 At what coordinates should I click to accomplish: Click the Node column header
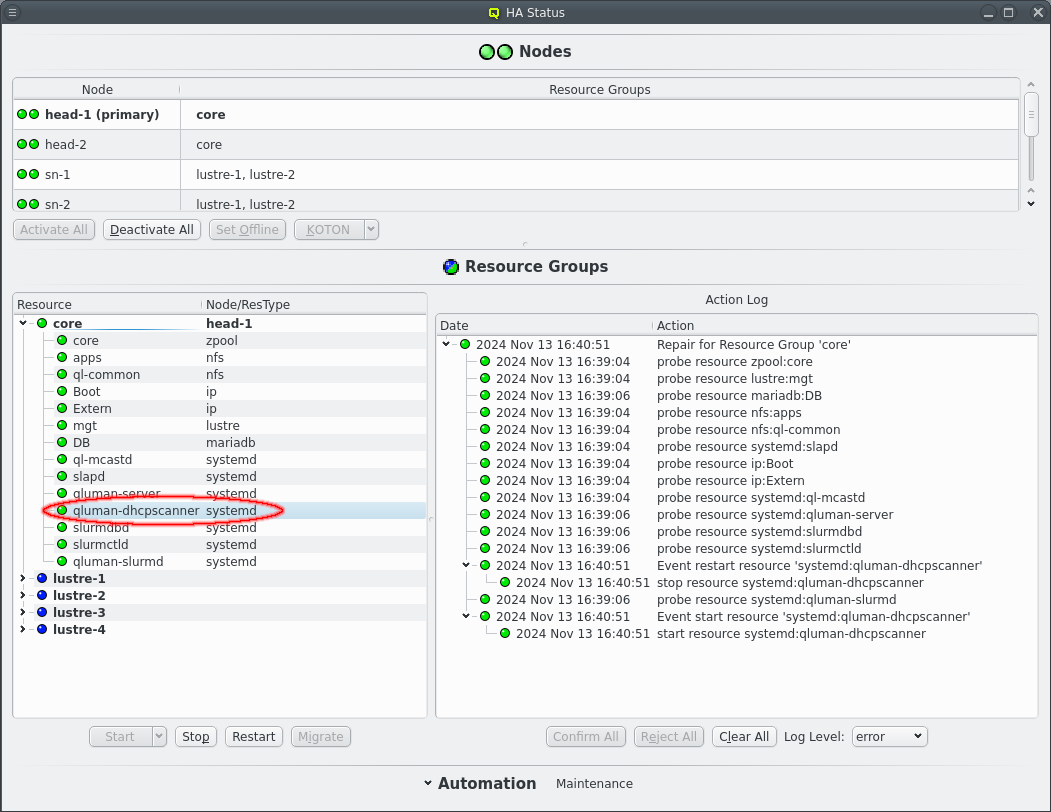(97, 89)
